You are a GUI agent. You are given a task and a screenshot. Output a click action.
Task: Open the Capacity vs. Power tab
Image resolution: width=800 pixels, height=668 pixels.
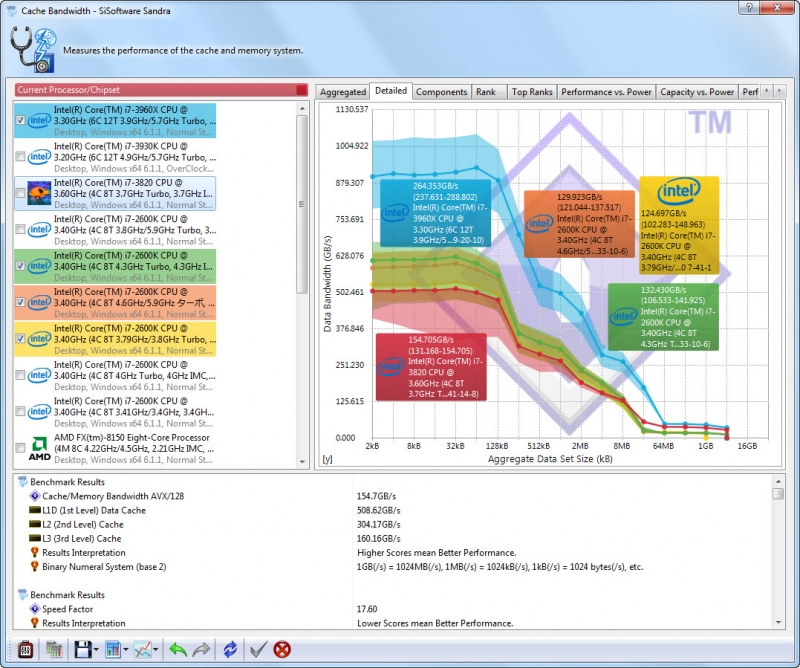click(697, 92)
